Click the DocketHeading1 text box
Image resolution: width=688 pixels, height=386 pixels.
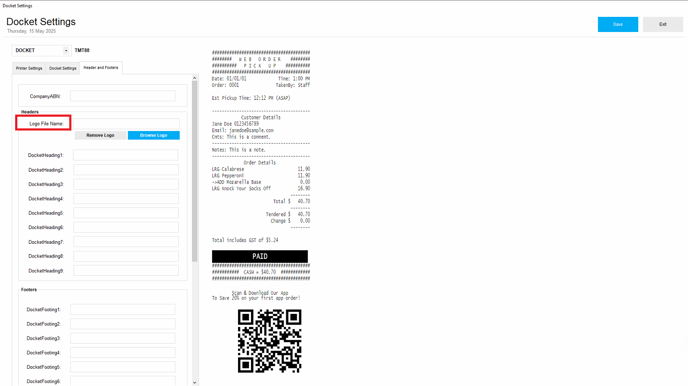(x=126, y=155)
